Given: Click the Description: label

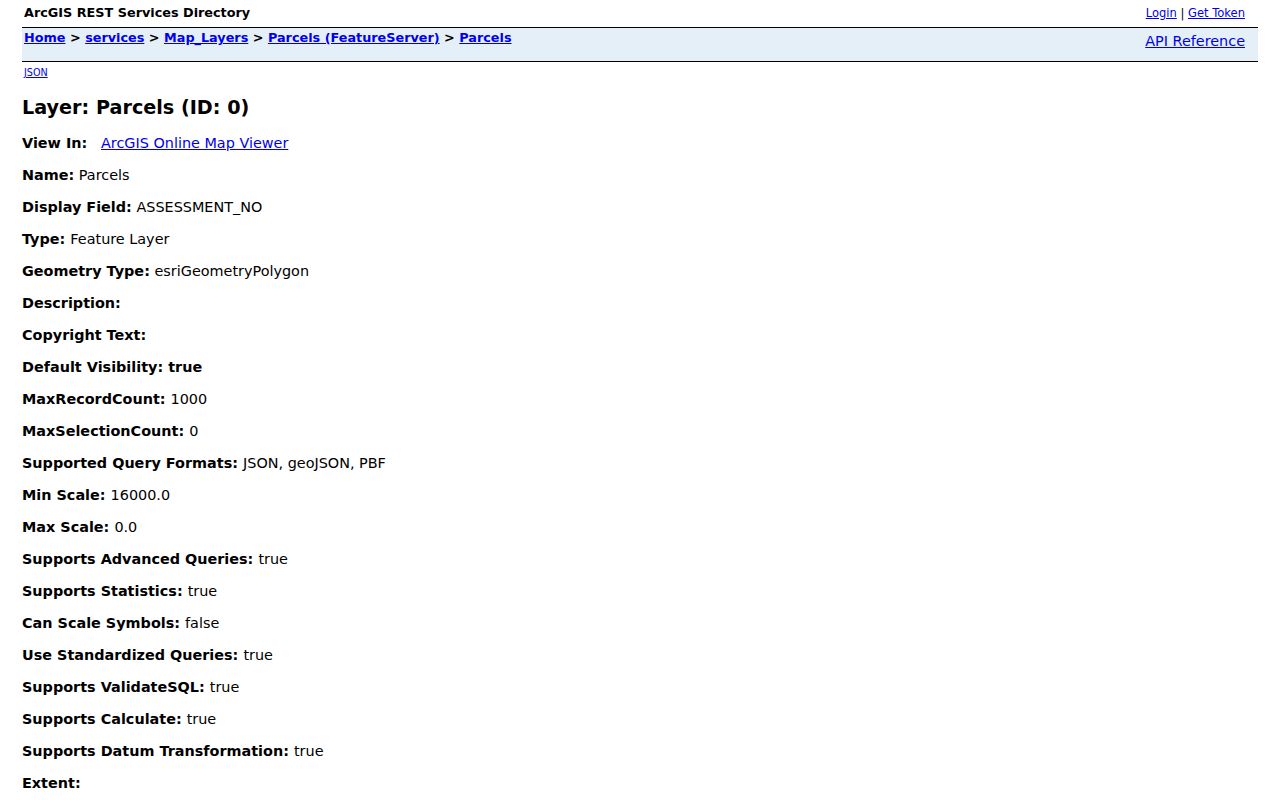Looking at the screenshot, I should 71,303.
